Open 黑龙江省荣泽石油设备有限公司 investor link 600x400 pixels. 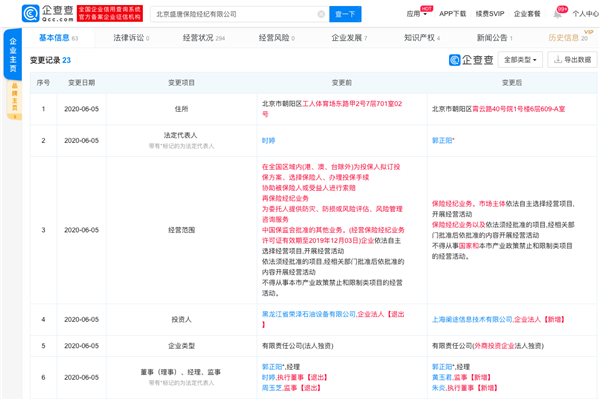tap(309, 314)
